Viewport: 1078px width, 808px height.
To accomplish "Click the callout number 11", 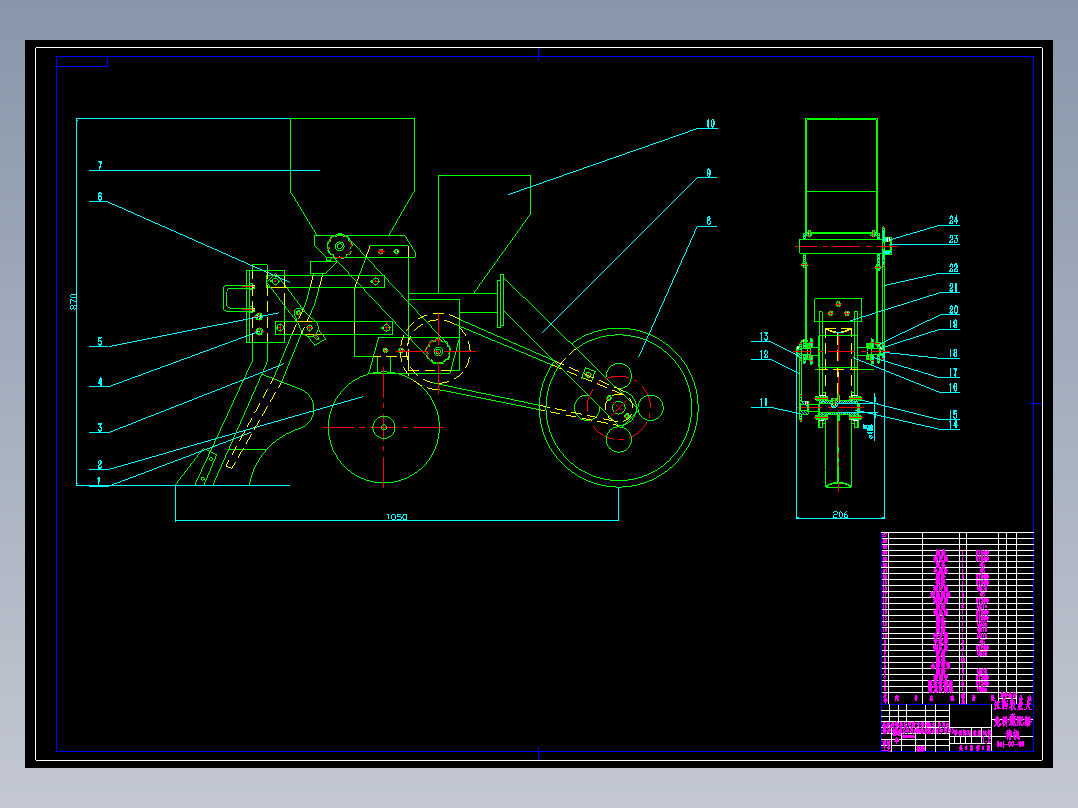I will click(764, 403).
